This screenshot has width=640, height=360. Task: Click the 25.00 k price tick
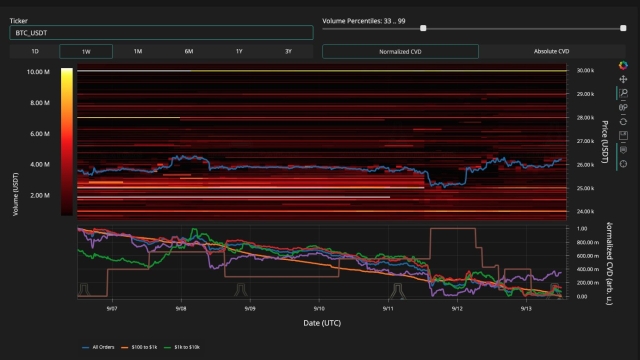585,188
